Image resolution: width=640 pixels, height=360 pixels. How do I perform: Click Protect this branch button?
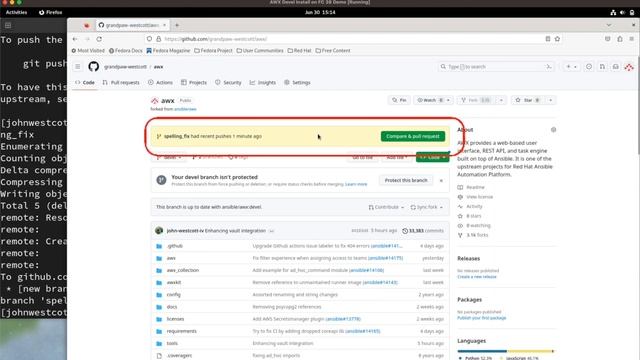click(x=406, y=180)
